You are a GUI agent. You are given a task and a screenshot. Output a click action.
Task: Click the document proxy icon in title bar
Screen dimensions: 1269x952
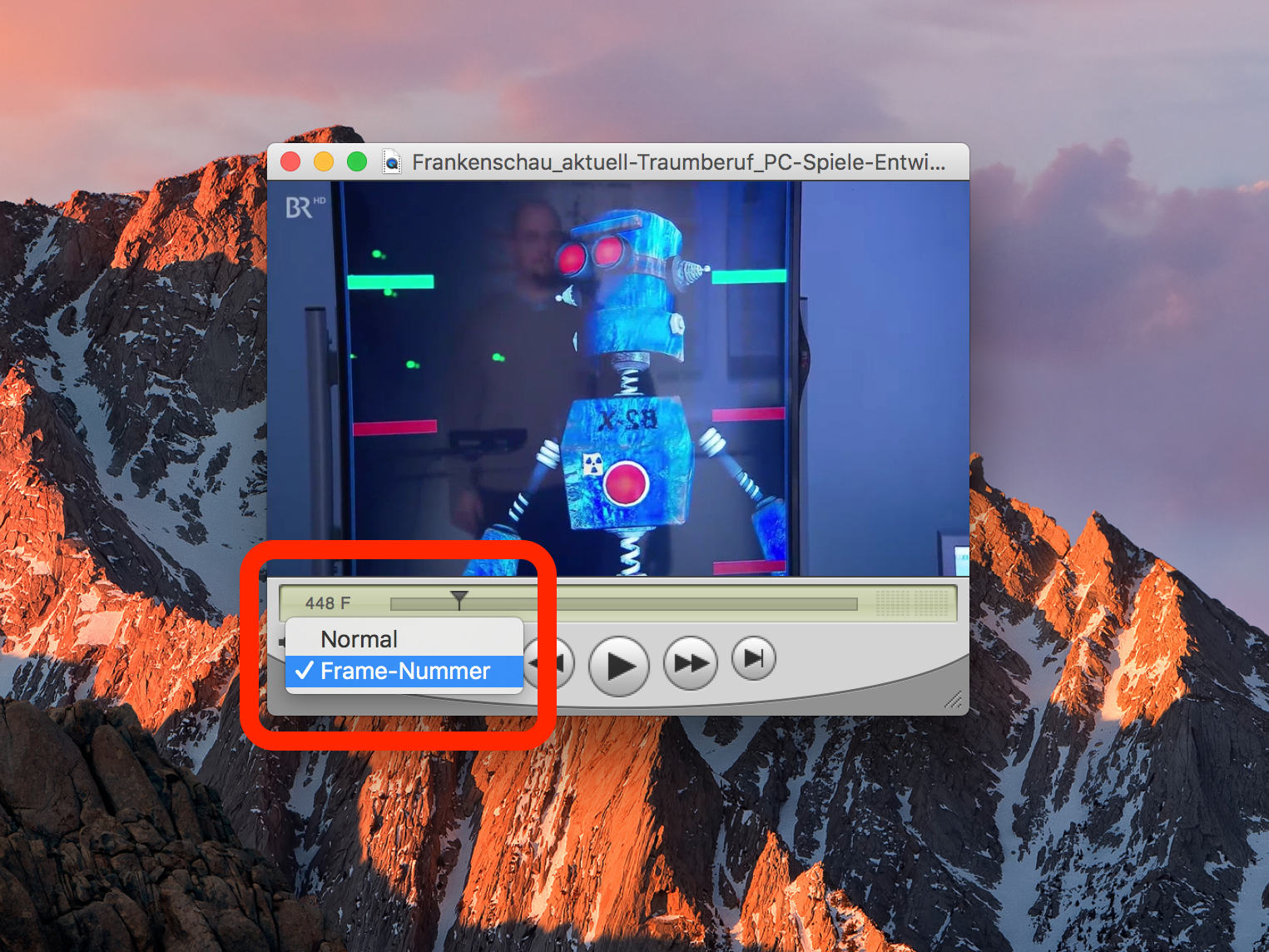391,161
